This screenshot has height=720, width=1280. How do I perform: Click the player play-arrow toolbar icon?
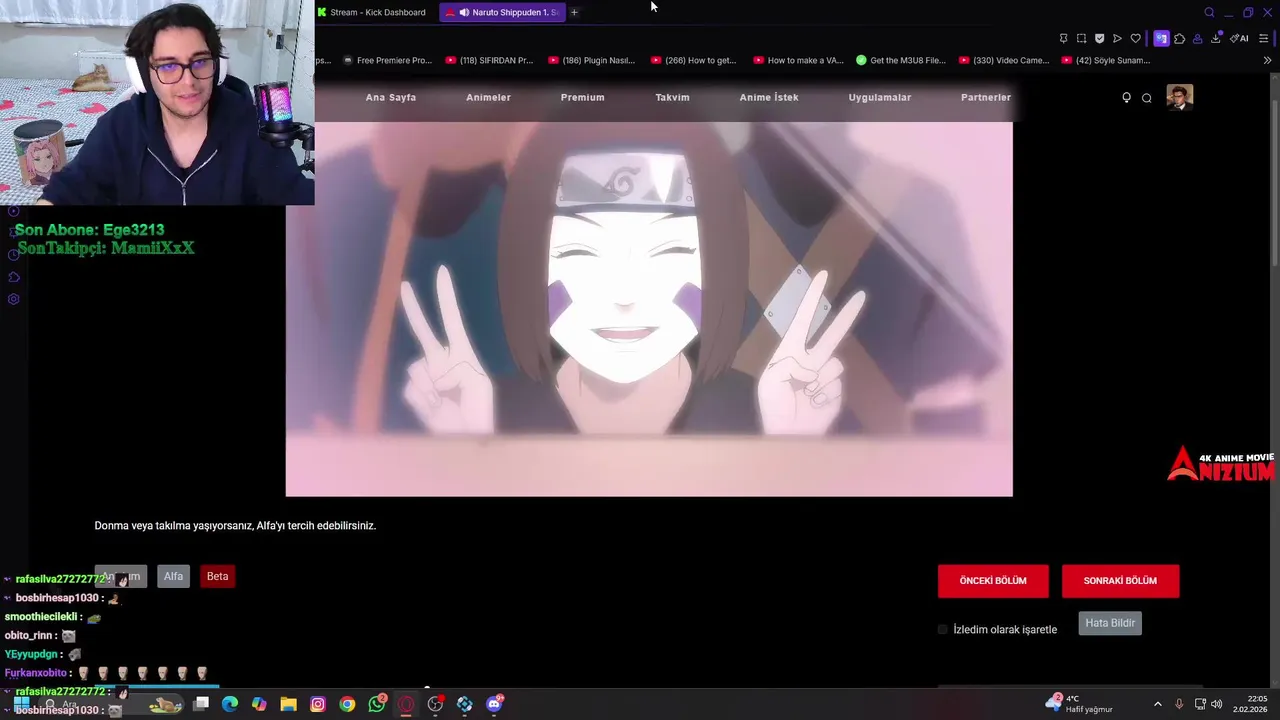pos(1117,38)
